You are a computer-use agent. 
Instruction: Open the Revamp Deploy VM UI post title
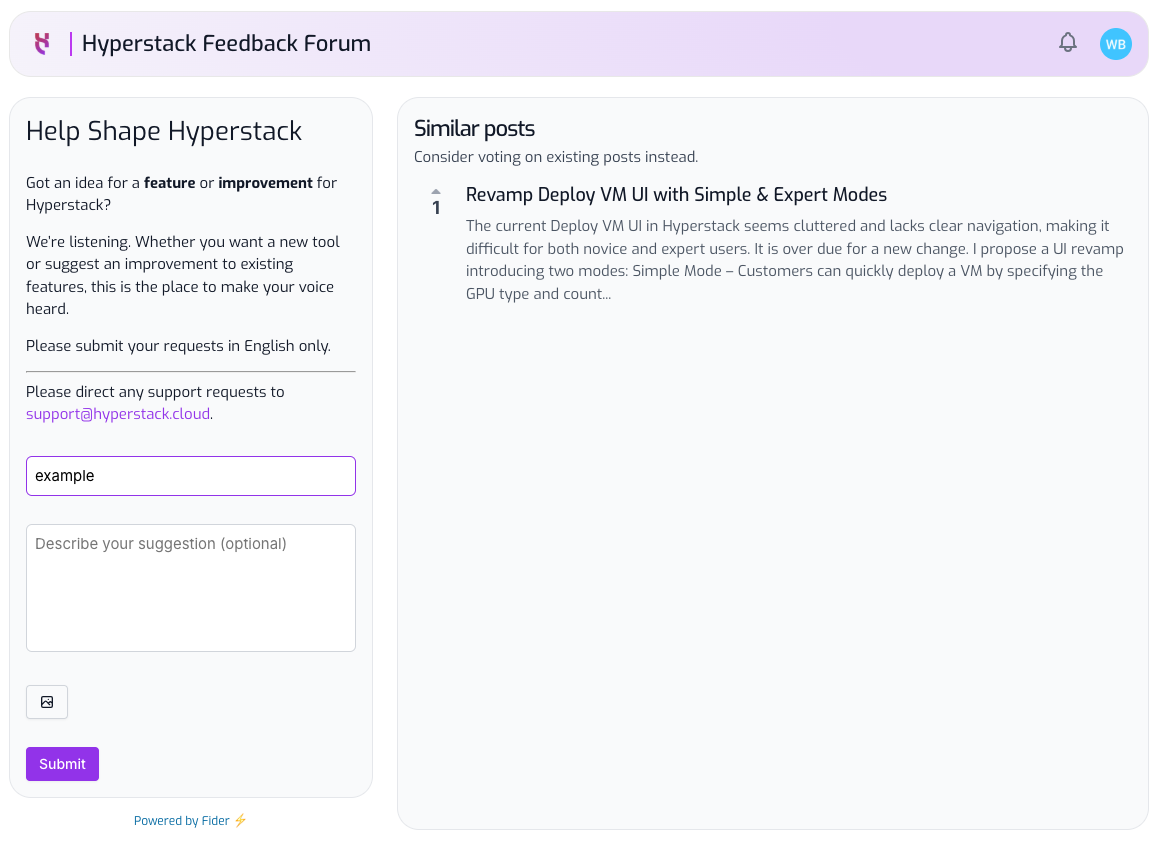[676, 194]
